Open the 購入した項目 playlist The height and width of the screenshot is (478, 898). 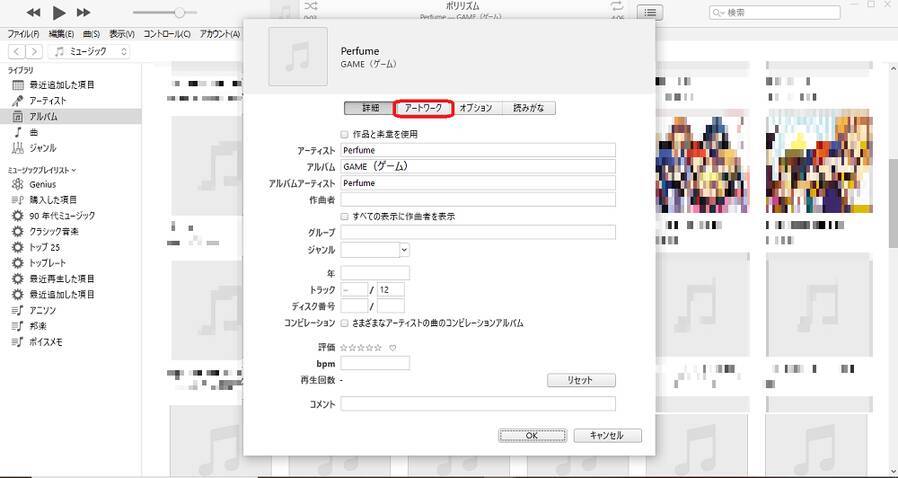click(x=53, y=200)
